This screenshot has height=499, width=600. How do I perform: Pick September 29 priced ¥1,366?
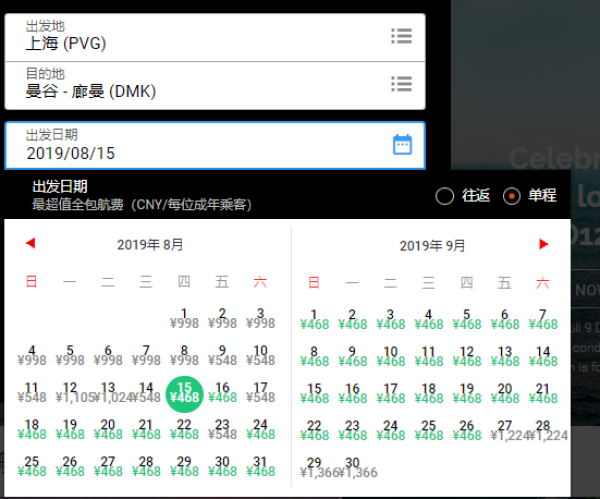coord(318,468)
